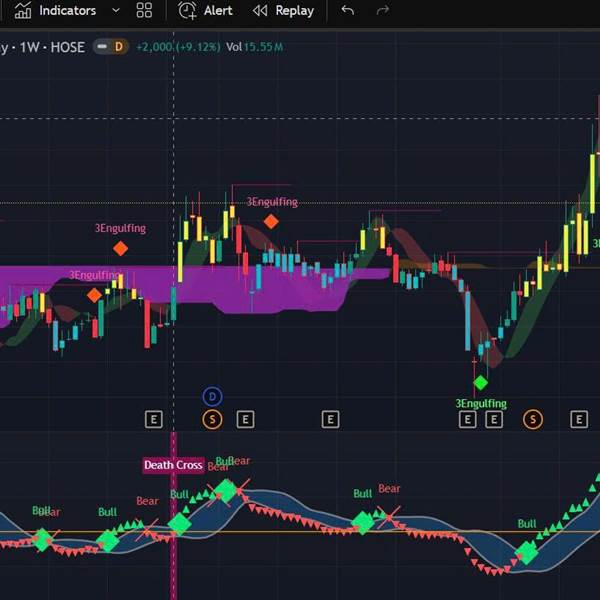Open the earnings E marker in middle of chart
Image resolution: width=600 pixels, height=600 pixels.
(x=331, y=420)
